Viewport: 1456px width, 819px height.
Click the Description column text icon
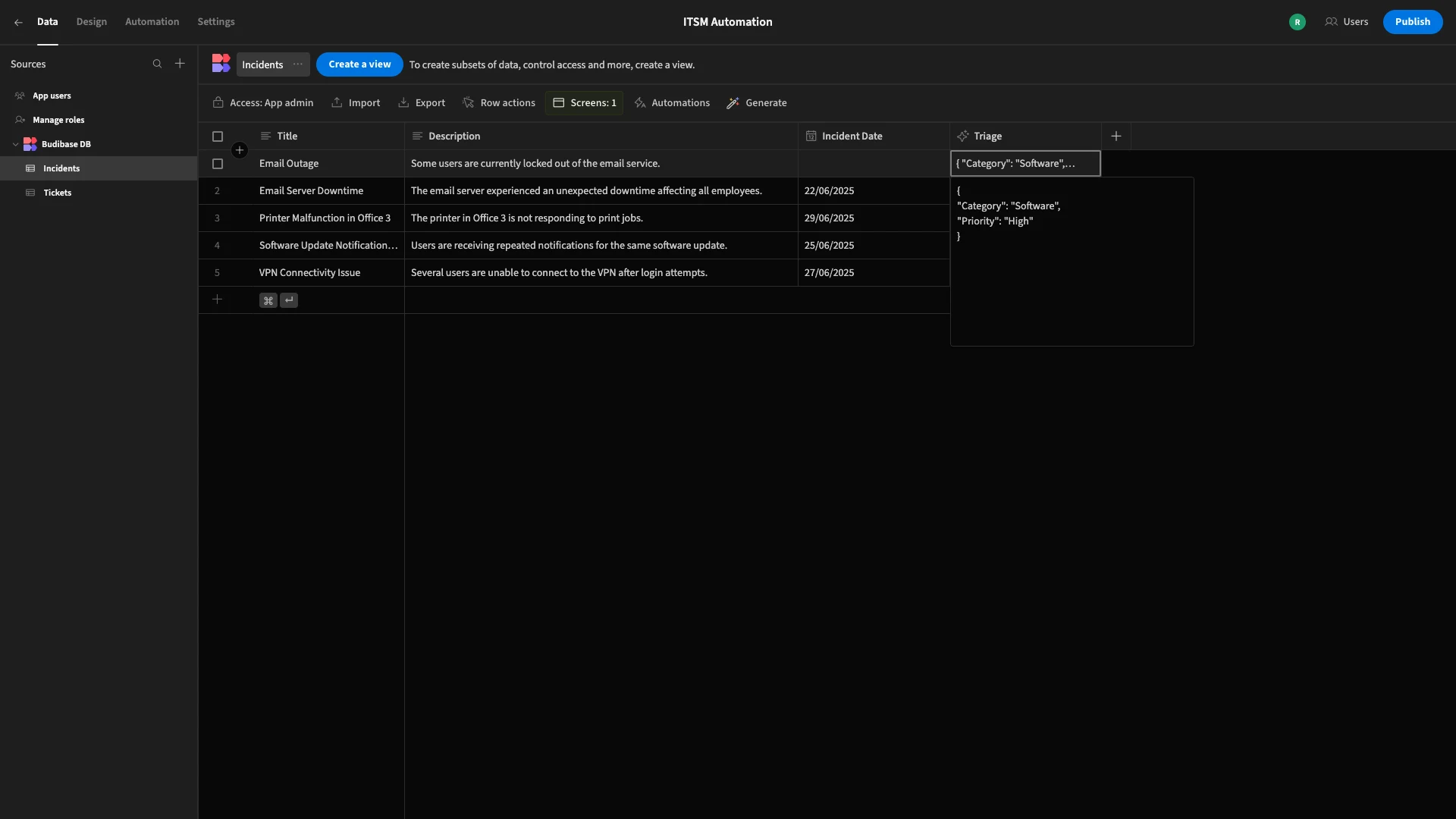[x=417, y=136]
